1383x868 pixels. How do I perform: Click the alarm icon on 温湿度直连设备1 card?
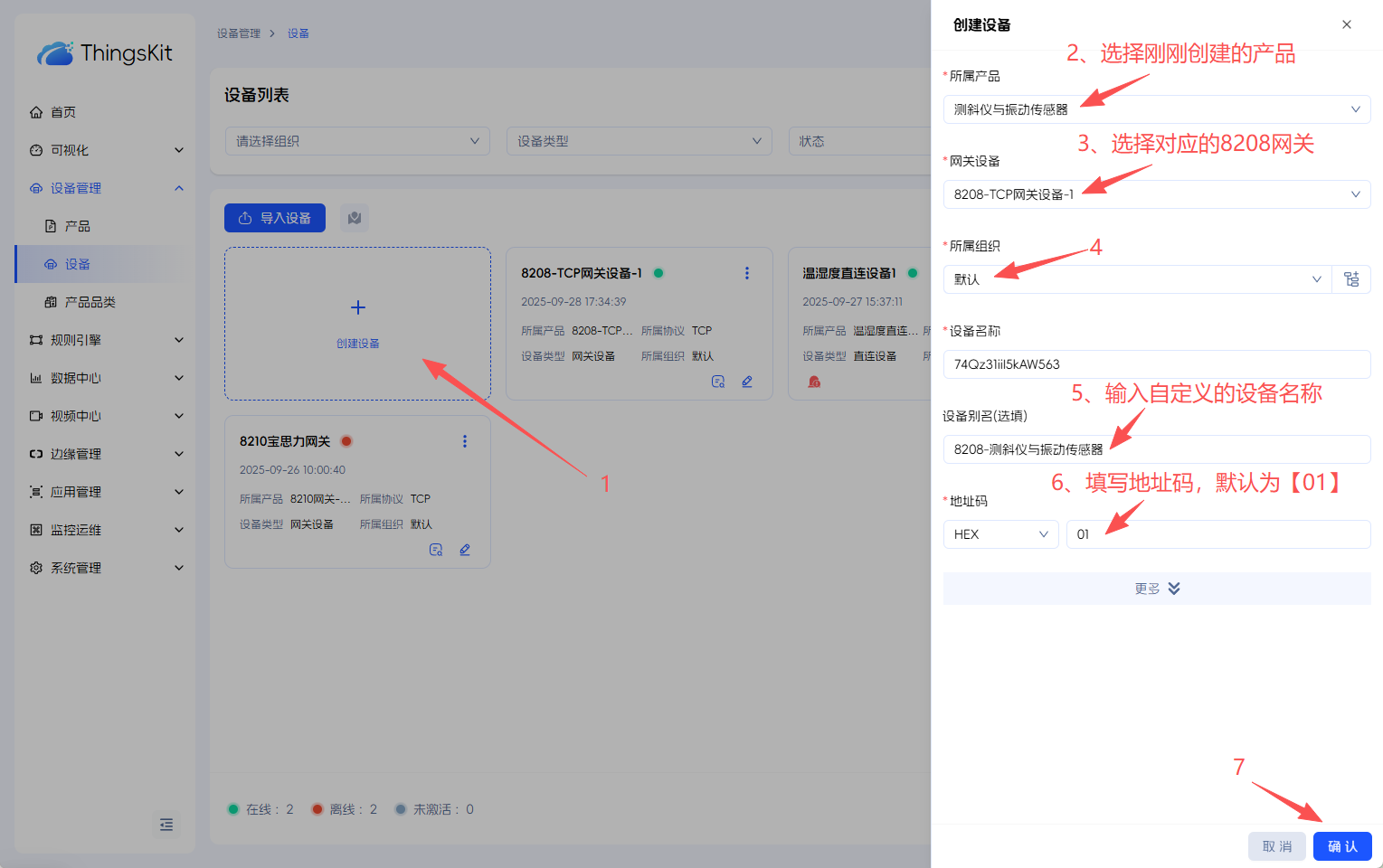coord(814,382)
